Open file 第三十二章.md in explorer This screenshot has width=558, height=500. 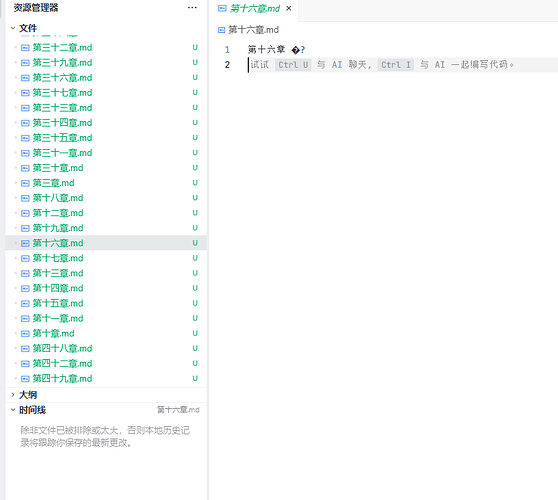(106, 48)
